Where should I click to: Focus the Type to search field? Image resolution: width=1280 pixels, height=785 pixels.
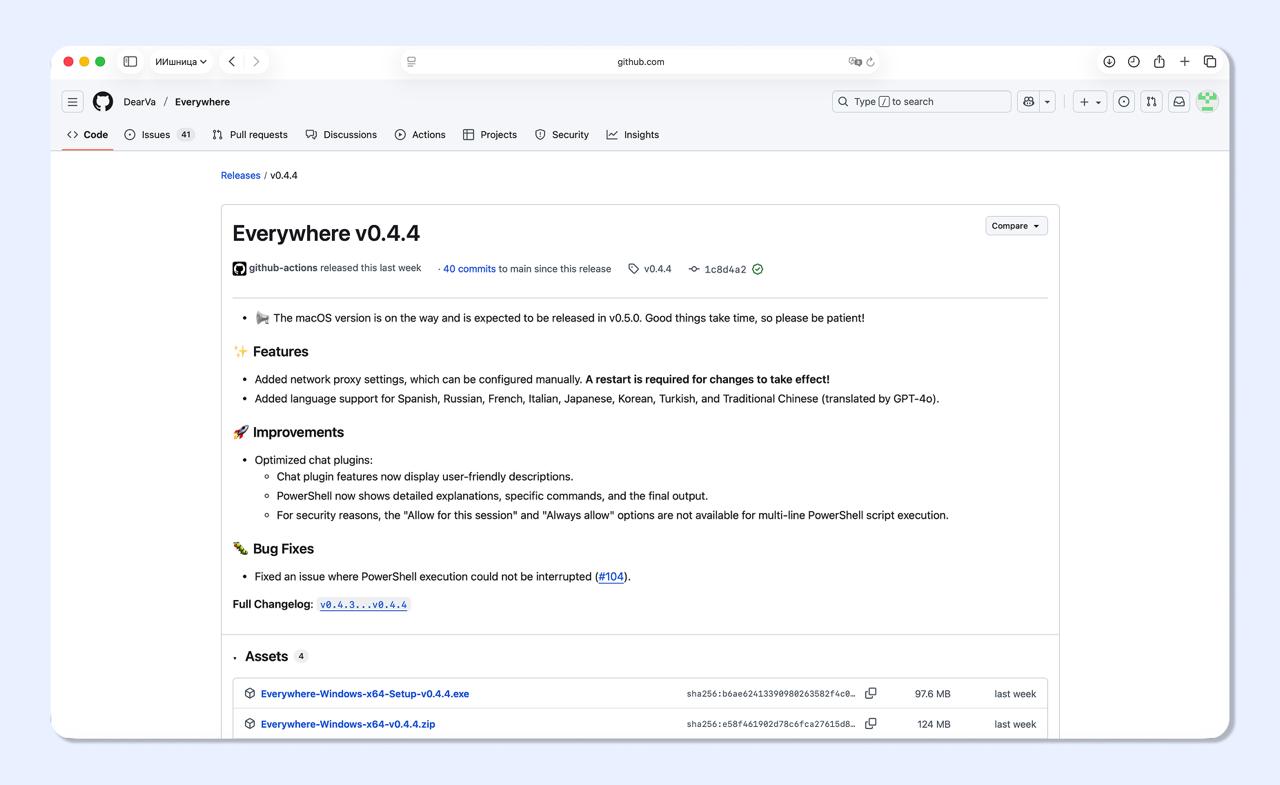(921, 101)
